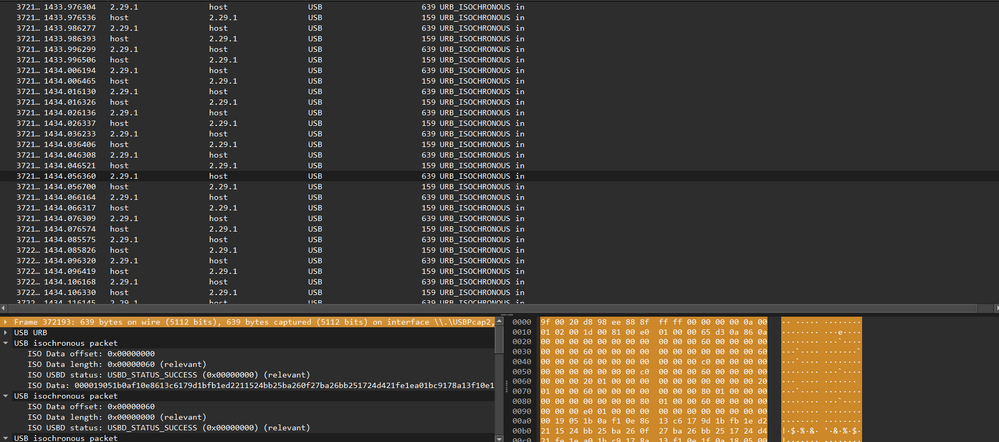999x442 pixels.
Task: Select ISO Data length 0x00000000 field
Action: point(117,417)
